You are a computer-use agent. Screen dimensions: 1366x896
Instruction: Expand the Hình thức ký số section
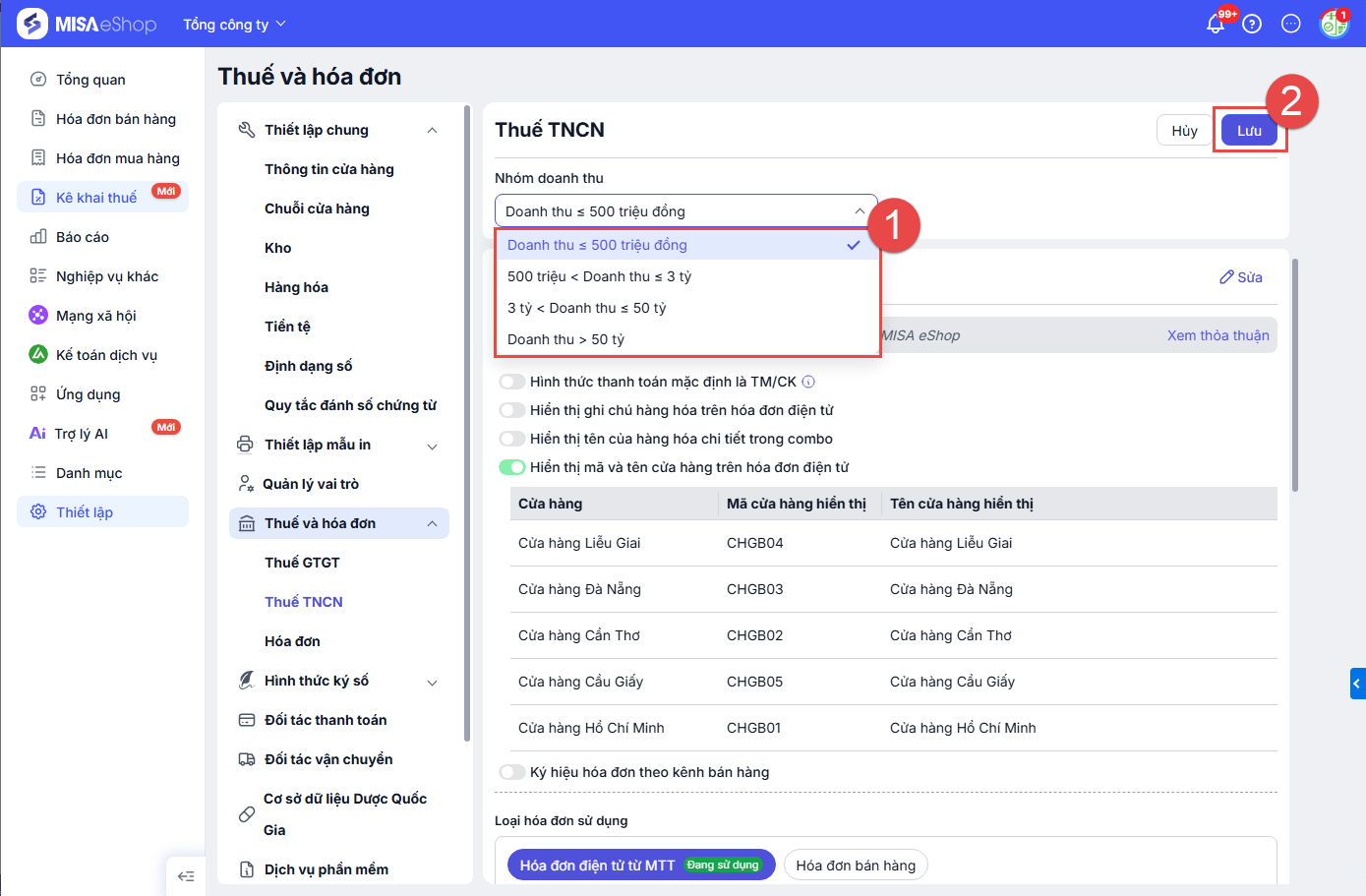(x=432, y=682)
